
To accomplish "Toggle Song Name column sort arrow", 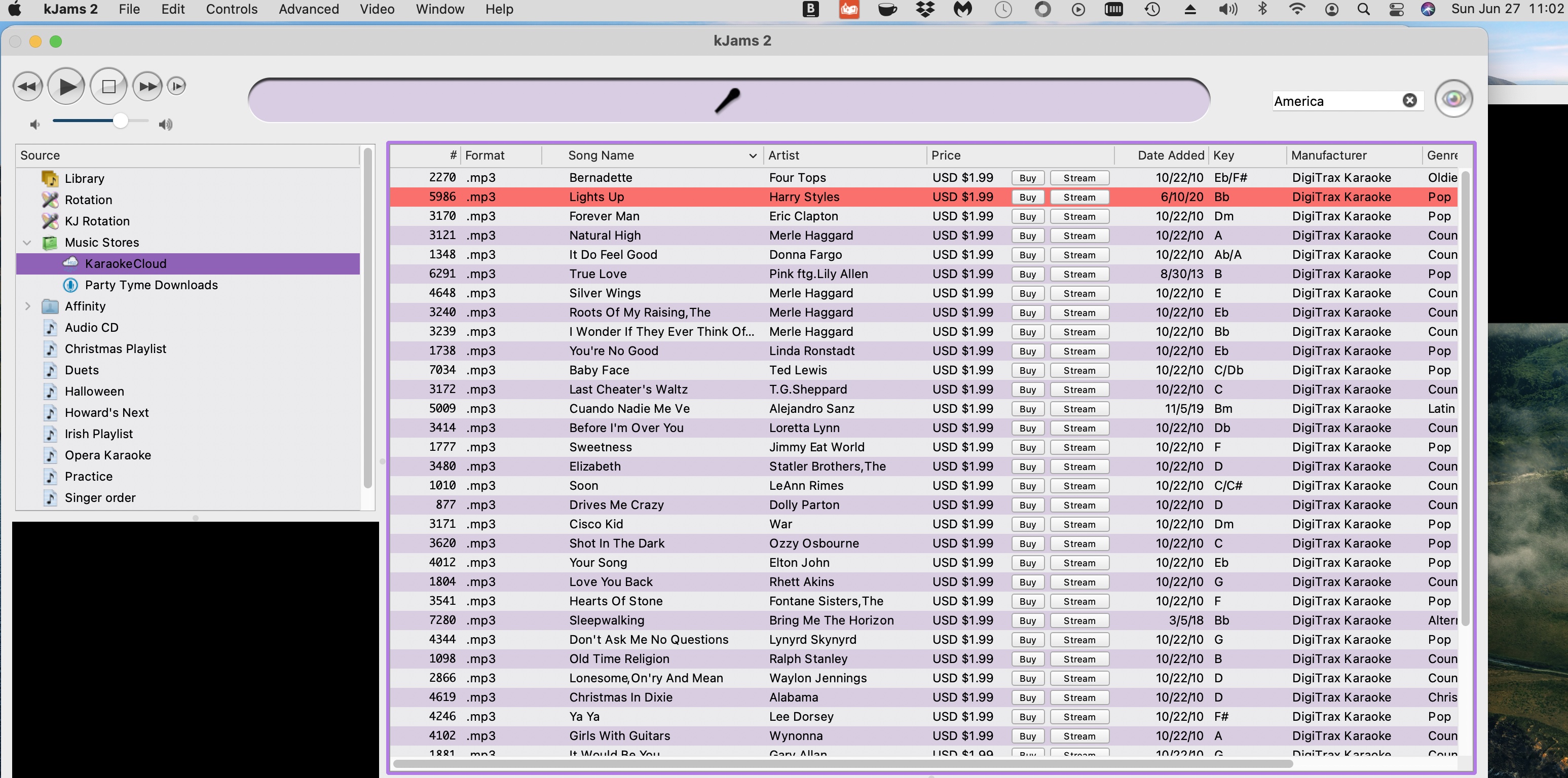I will (x=753, y=155).
